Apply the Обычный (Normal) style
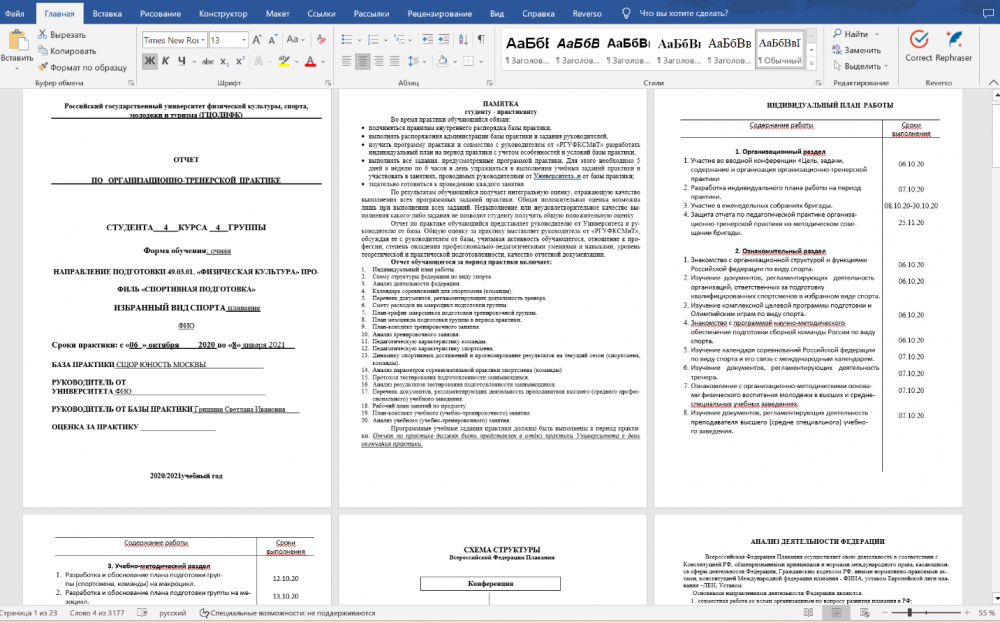Viewport: 1000px width, 623px height. (779, 49)
